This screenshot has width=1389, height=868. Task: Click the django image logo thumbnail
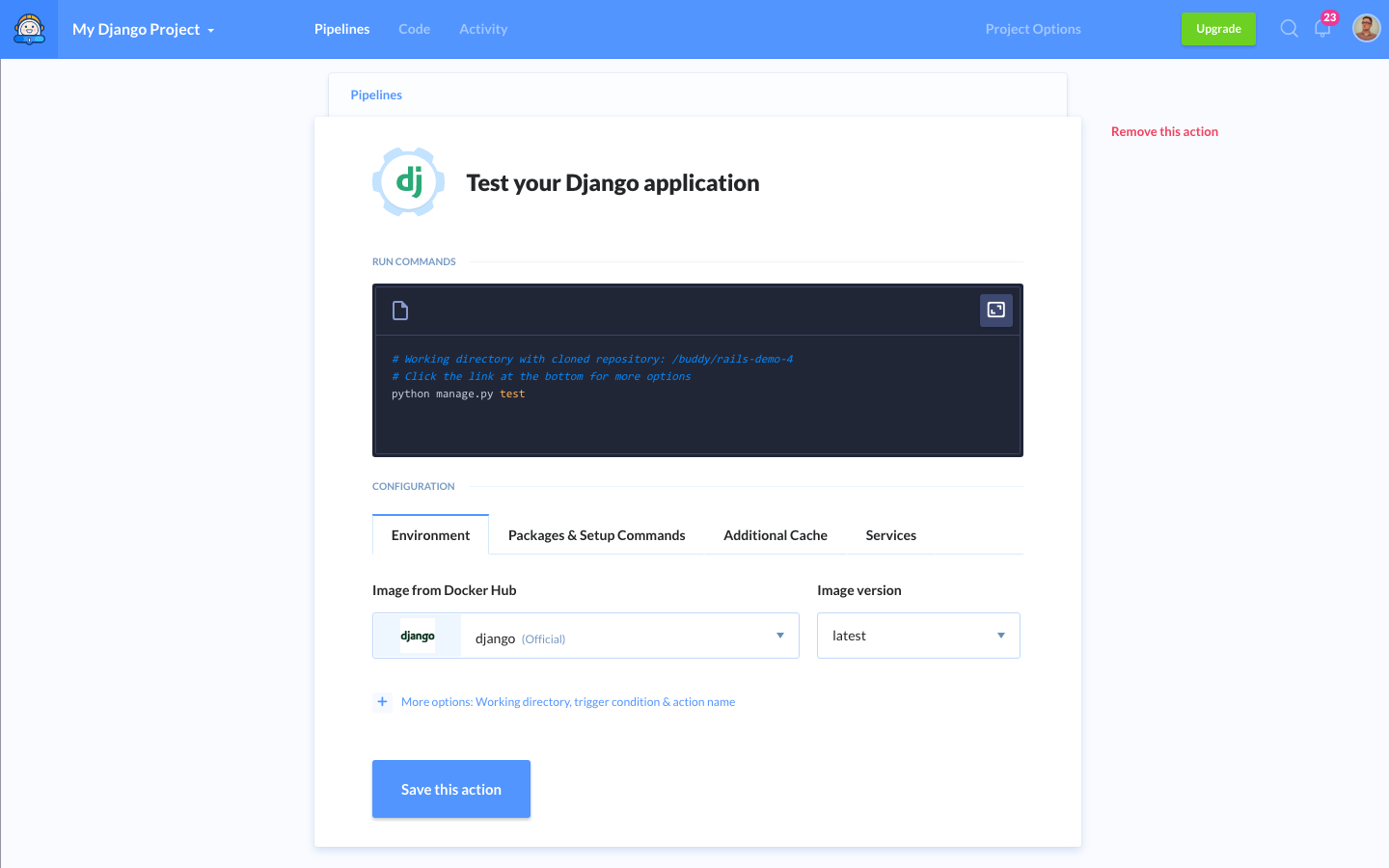(x=418, y=636)
